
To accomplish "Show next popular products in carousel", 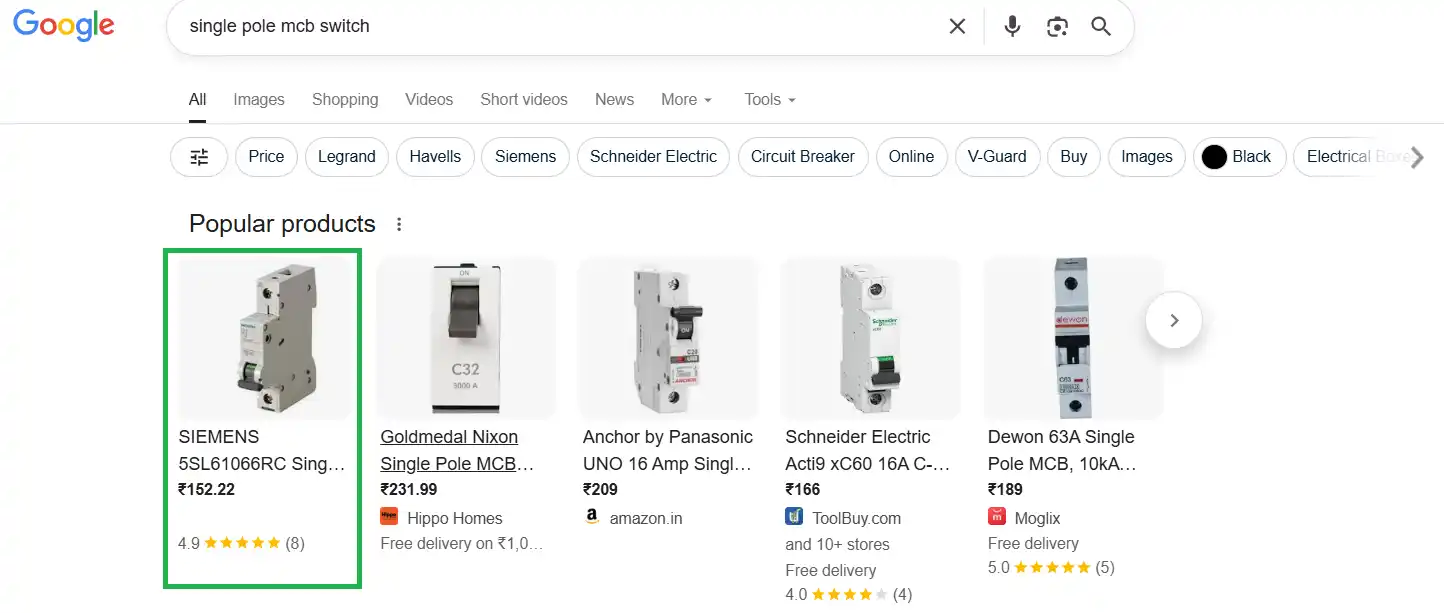I will 1174,320.
